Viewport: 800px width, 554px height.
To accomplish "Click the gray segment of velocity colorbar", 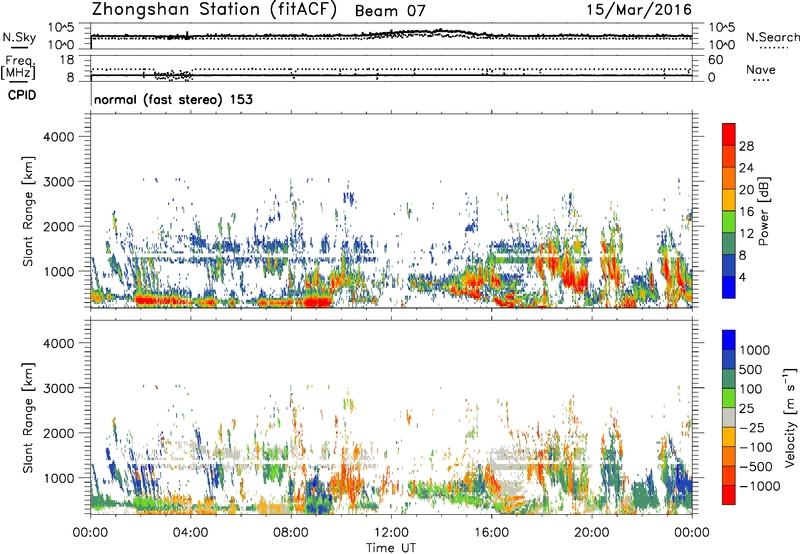I will [729, 417].
